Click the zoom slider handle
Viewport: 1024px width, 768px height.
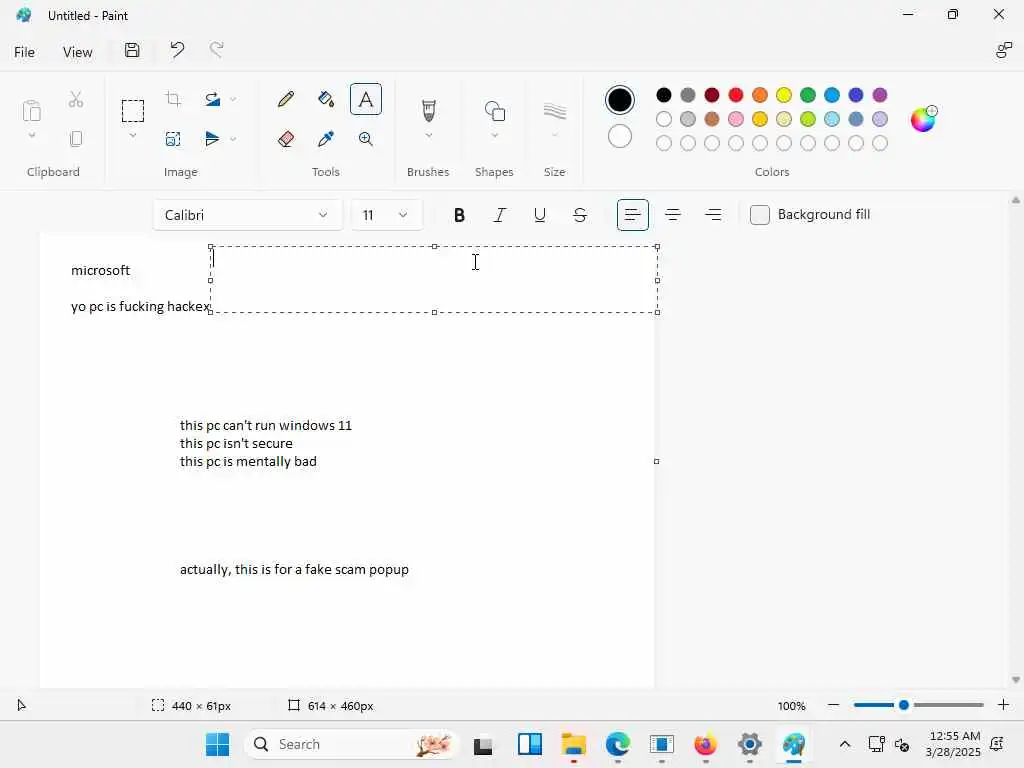tap(903, 705)
